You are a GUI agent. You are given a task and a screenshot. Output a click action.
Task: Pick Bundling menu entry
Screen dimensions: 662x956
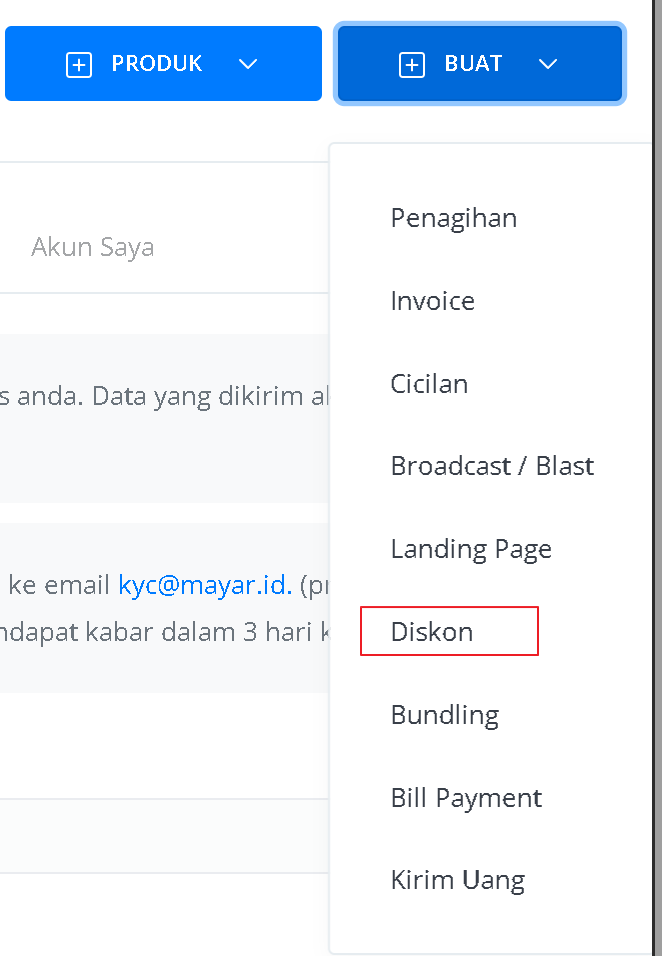(445, 715)
